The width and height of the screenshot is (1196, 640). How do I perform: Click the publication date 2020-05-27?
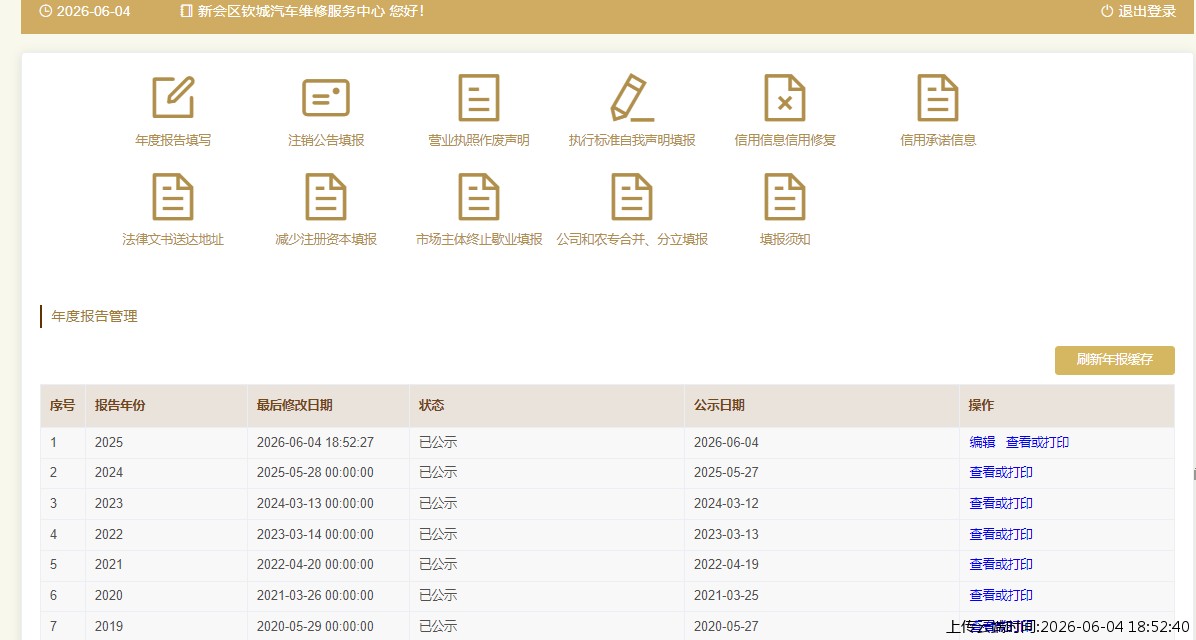pos(726,626)
